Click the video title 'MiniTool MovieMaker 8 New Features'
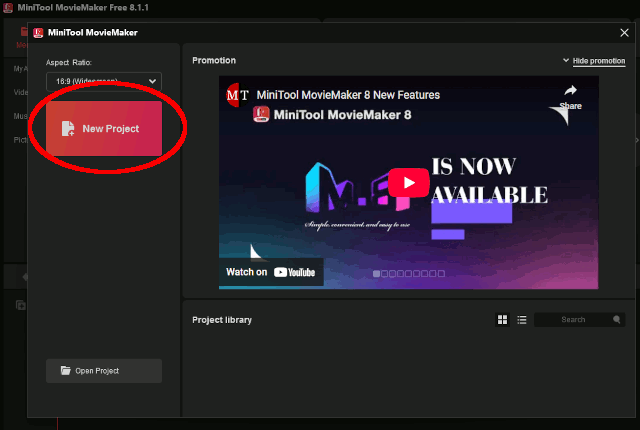 click(x=348, y=95)
